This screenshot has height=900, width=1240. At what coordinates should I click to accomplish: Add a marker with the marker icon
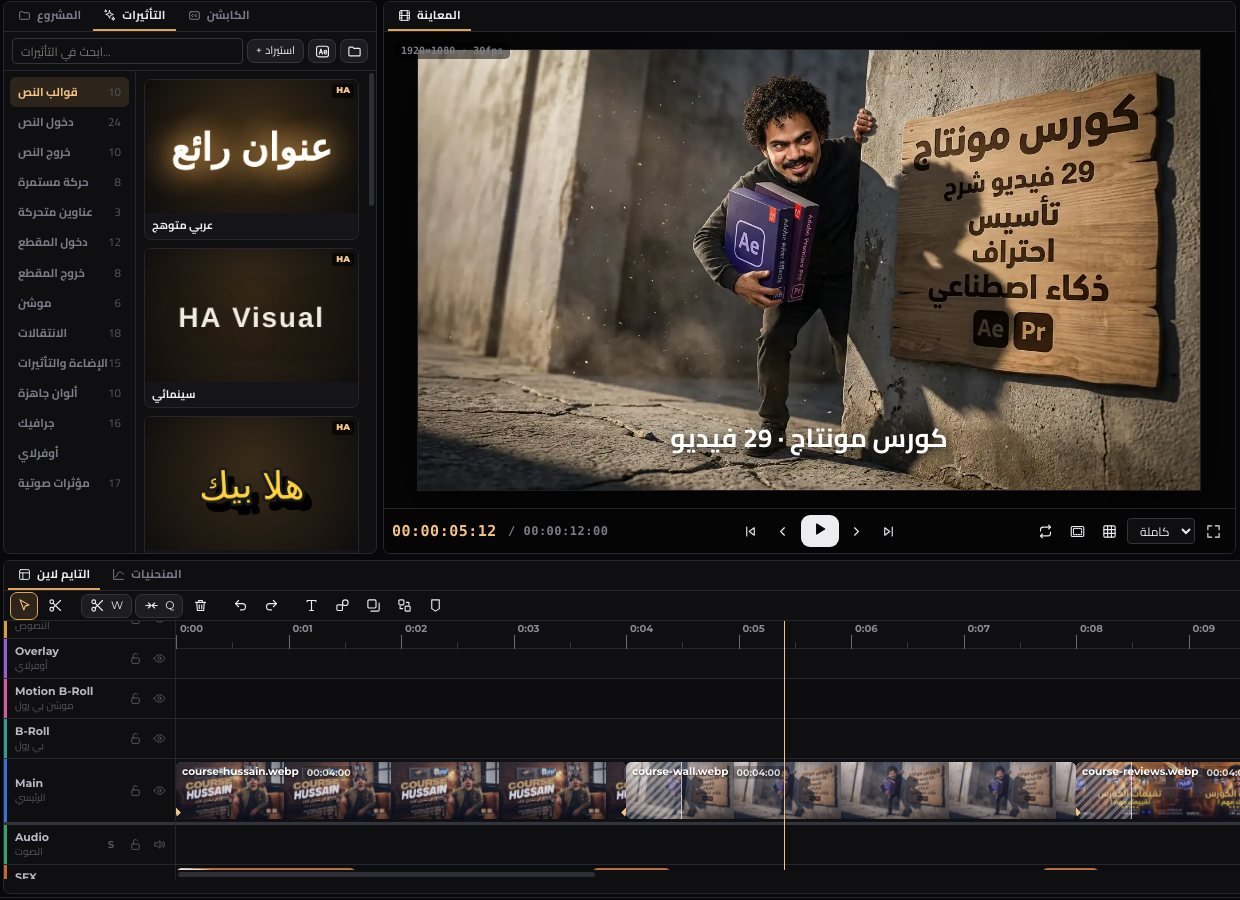[x=435, y=605]
